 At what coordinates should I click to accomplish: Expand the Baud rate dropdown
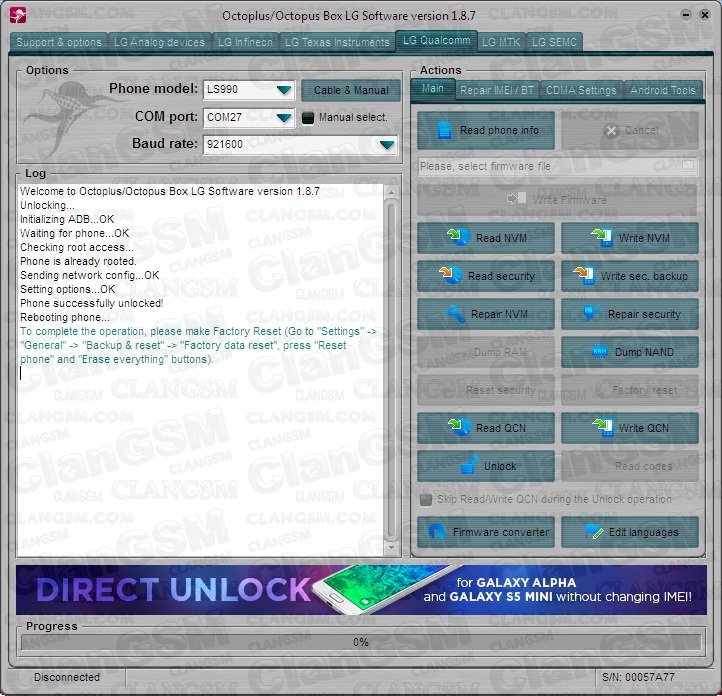click(x=387, y=145)
